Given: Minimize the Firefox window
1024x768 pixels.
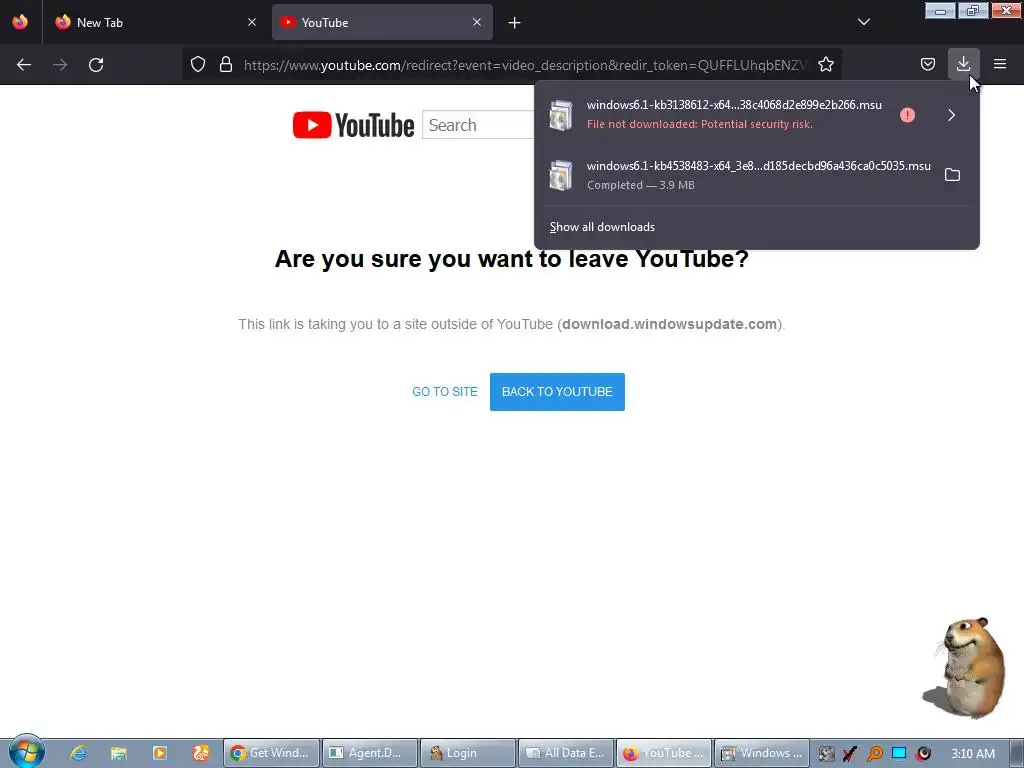Looking at the screenshot, I should point(940,10).
